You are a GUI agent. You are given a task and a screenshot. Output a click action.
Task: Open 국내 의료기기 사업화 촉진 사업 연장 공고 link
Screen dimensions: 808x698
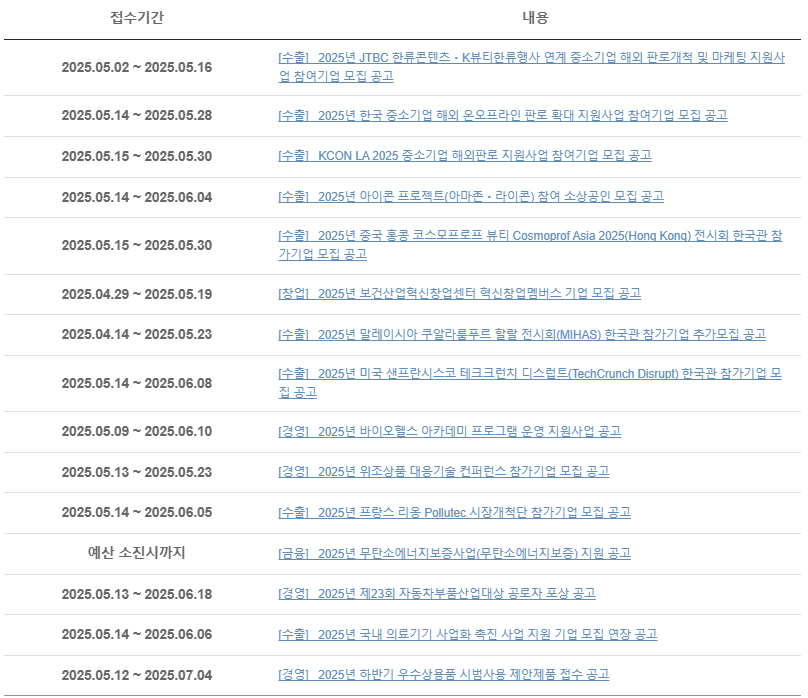tap(468, 634)
